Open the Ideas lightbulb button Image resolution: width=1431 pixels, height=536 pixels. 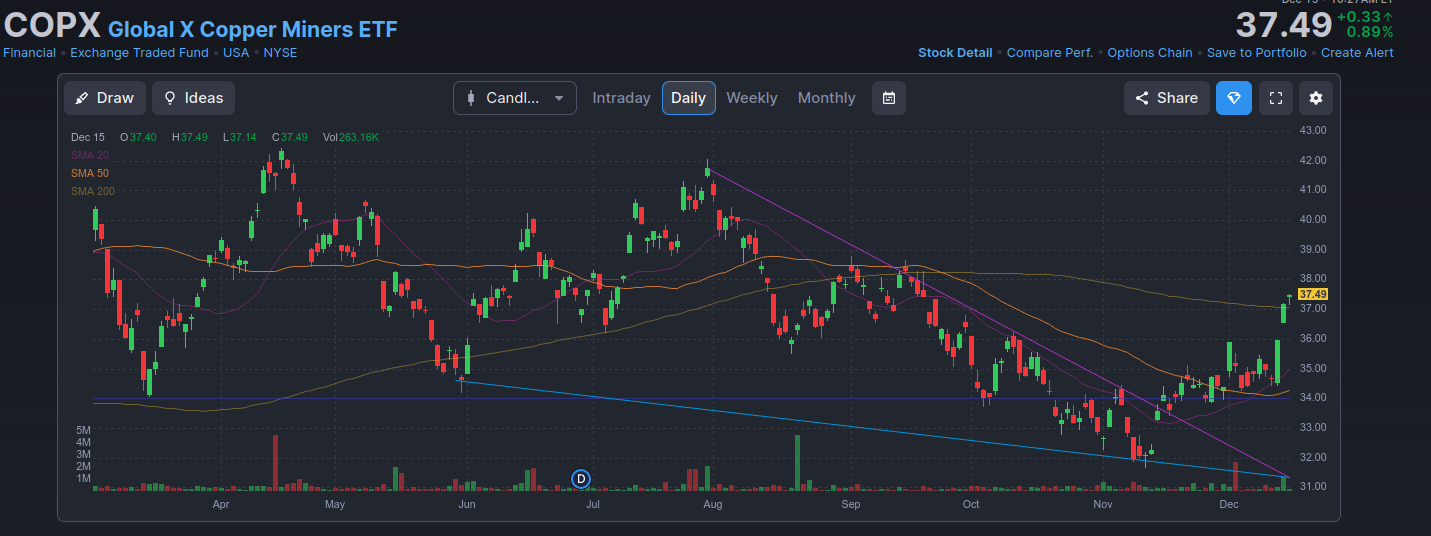194,98
